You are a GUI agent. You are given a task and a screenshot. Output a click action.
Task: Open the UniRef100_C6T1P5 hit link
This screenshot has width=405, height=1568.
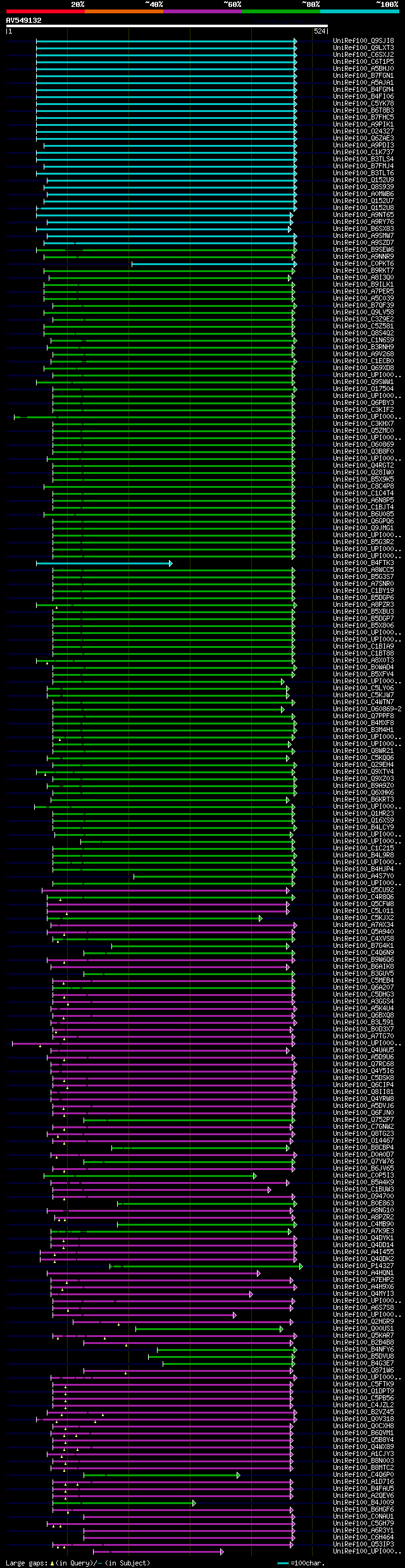click(x=363, y=62)
